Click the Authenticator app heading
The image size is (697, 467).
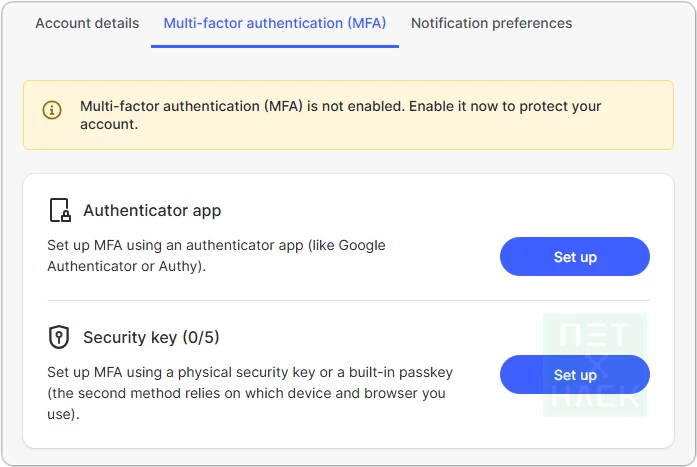pyautogui.click(x=152, y=211)
